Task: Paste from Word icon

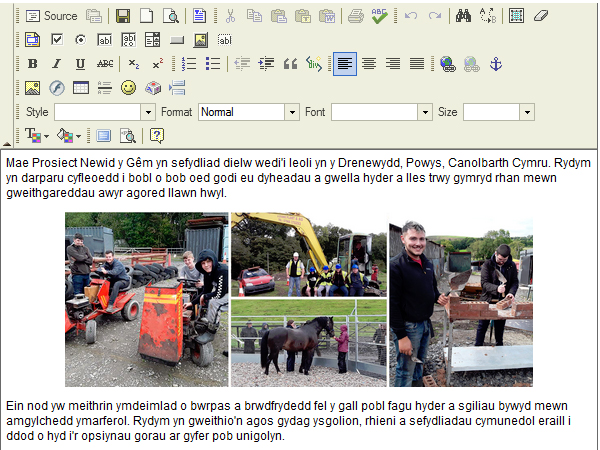Action: [x=327, y=16]
